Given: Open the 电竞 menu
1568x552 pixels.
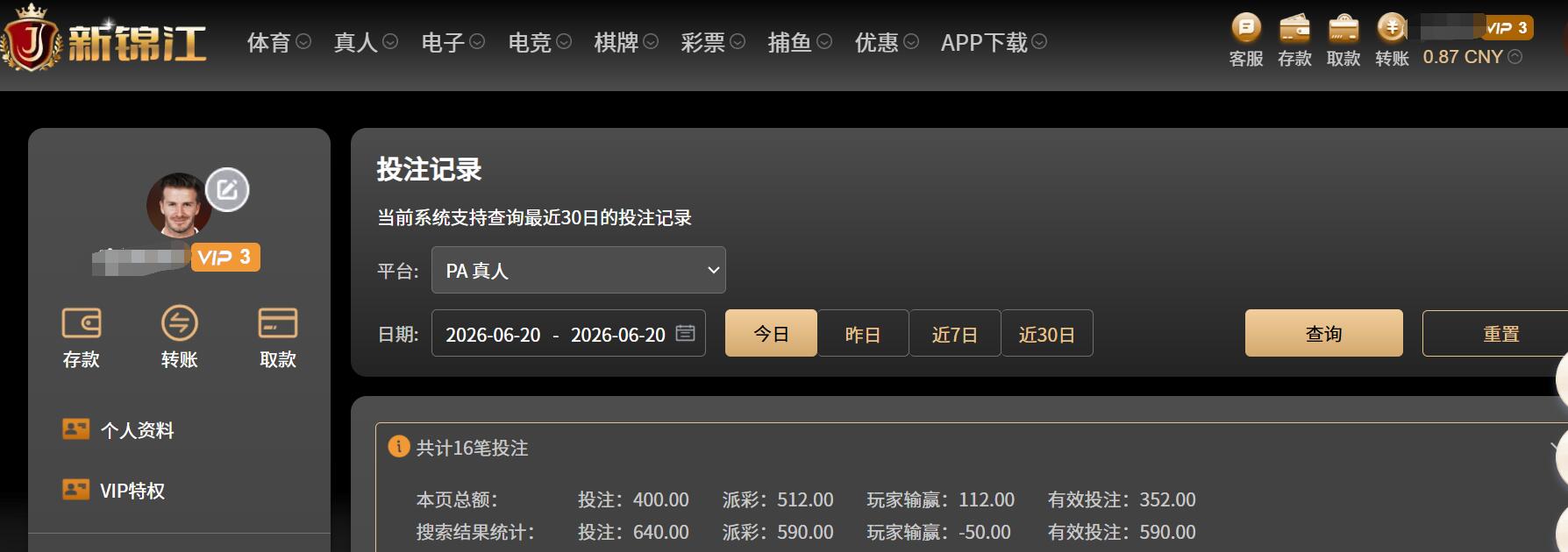Looking at the screenshot, I should click(530, 42).
